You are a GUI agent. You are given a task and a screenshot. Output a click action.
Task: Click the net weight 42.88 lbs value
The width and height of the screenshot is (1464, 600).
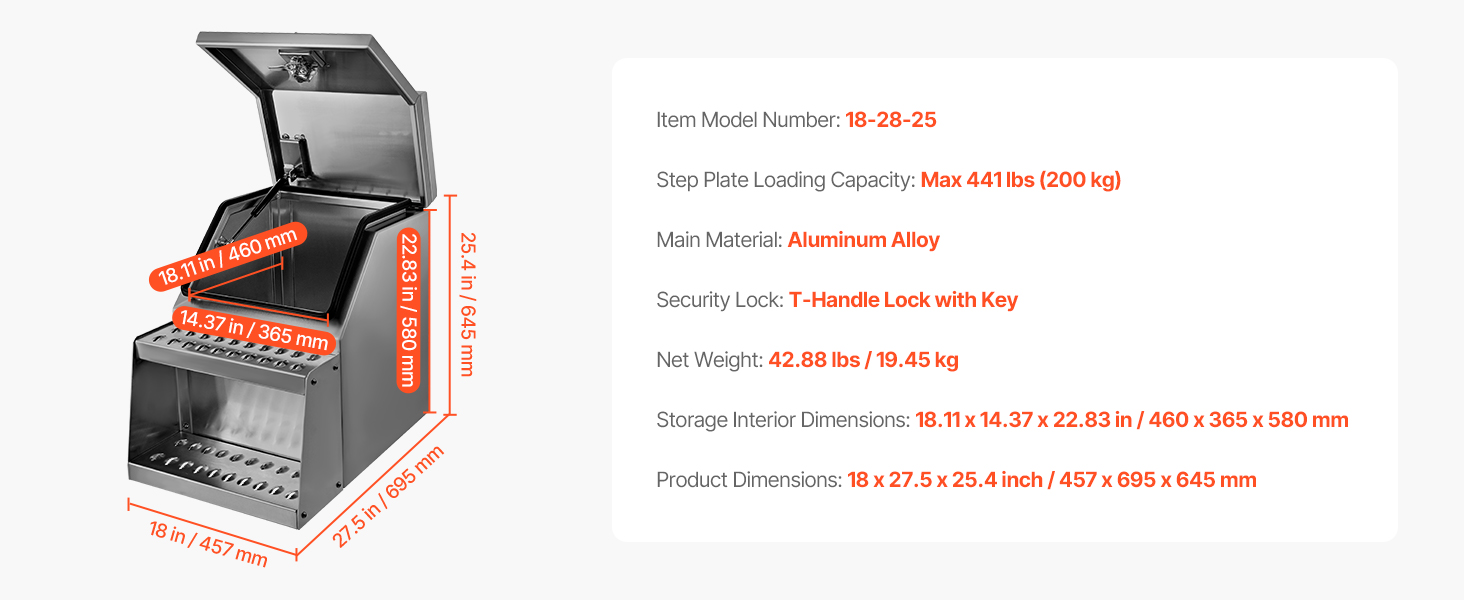pos(863,360)
